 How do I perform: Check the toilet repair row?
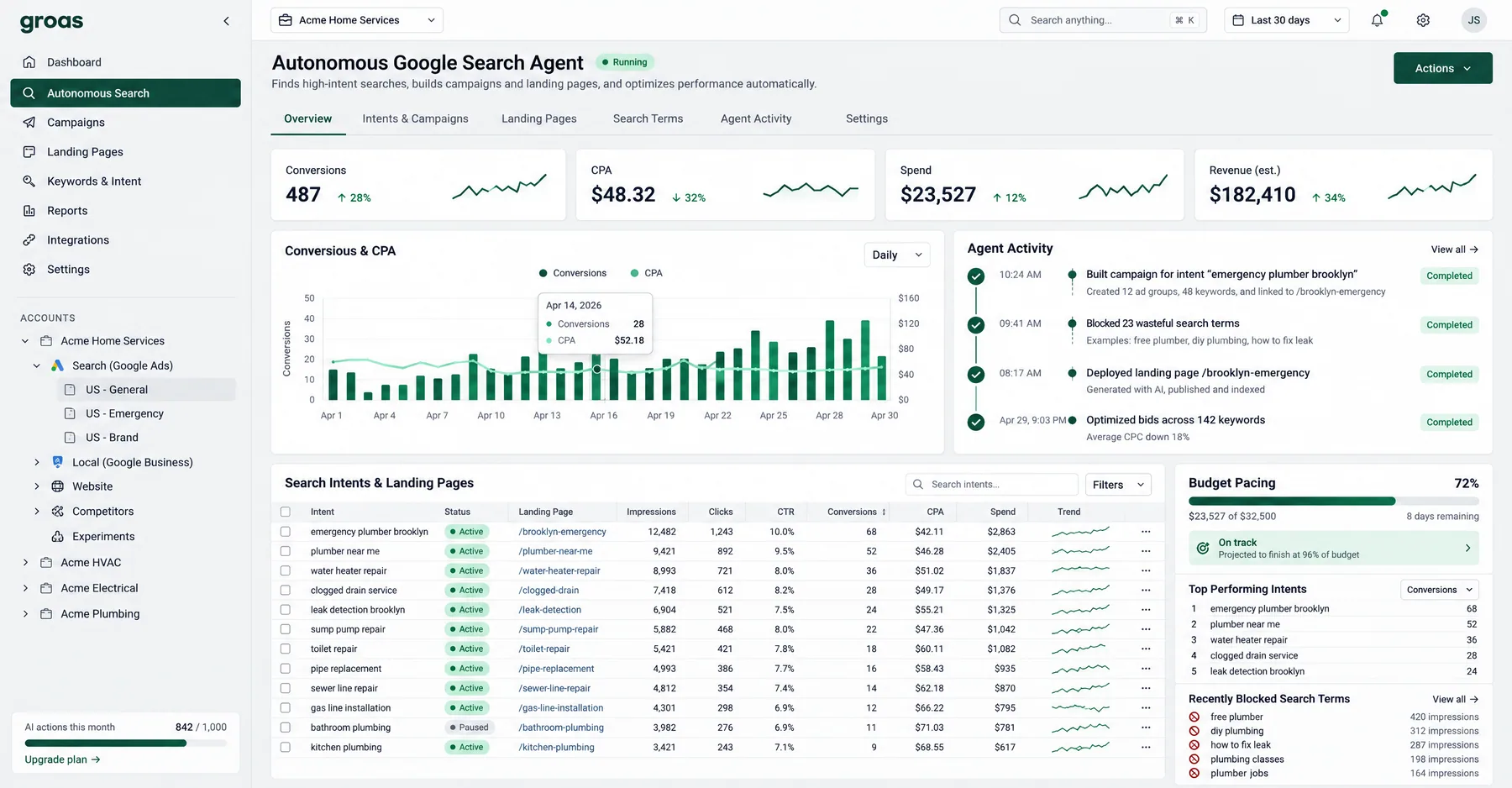[x=286, y=649]
